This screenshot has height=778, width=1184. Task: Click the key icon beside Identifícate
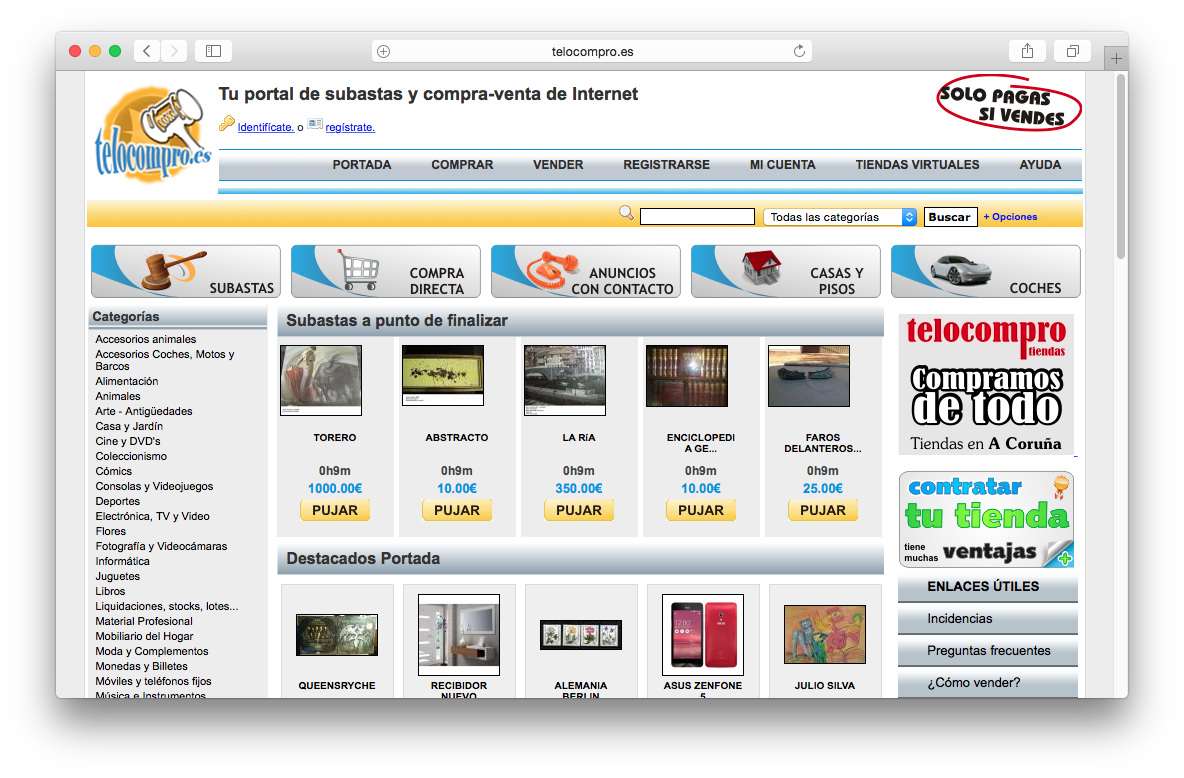[x=227, y=124]
